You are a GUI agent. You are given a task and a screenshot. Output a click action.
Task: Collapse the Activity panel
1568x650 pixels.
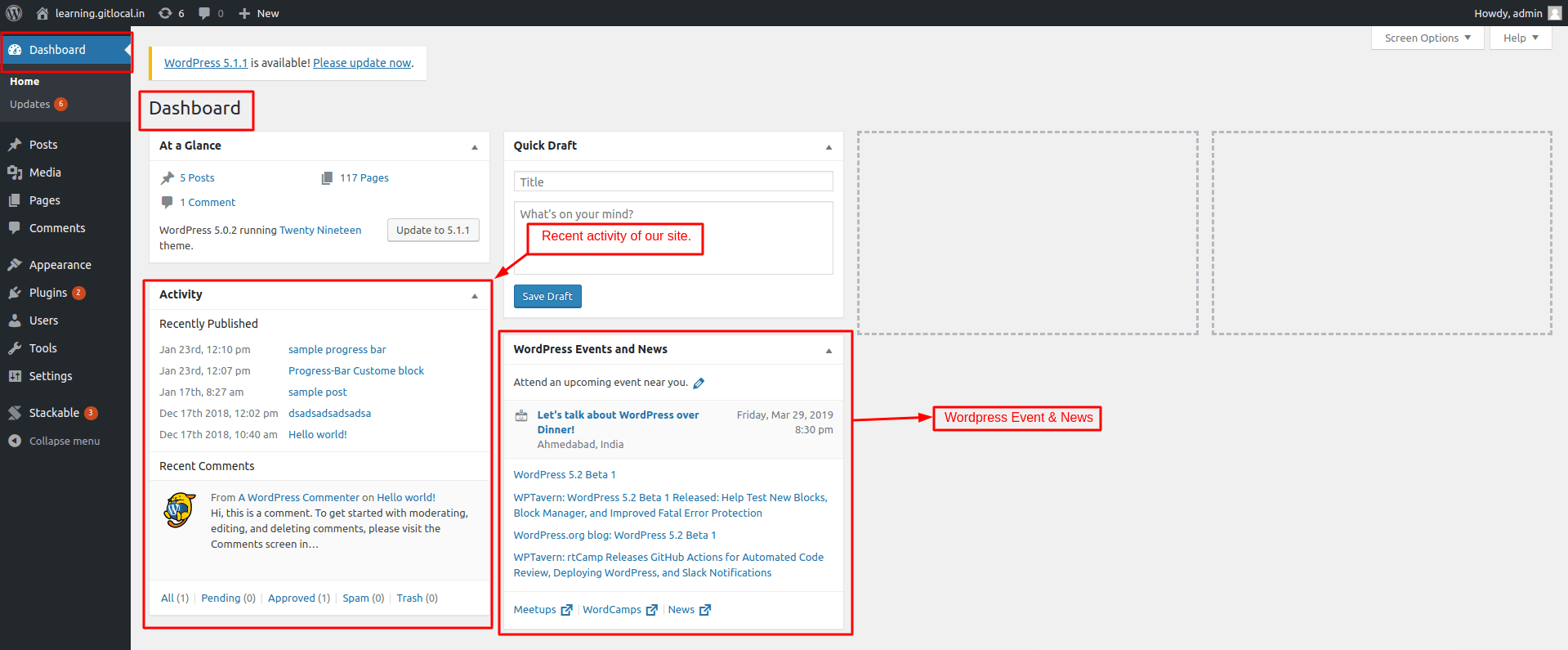click(475, 296)
